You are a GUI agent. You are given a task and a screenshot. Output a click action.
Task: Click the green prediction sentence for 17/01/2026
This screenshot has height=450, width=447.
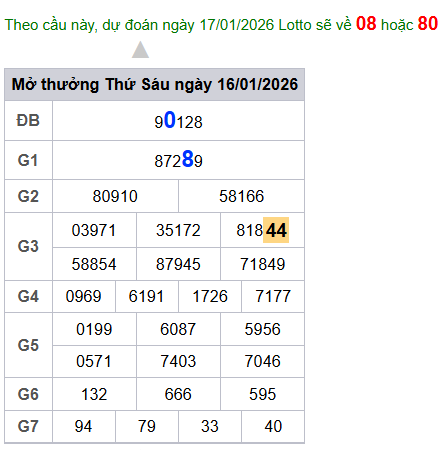221,24
